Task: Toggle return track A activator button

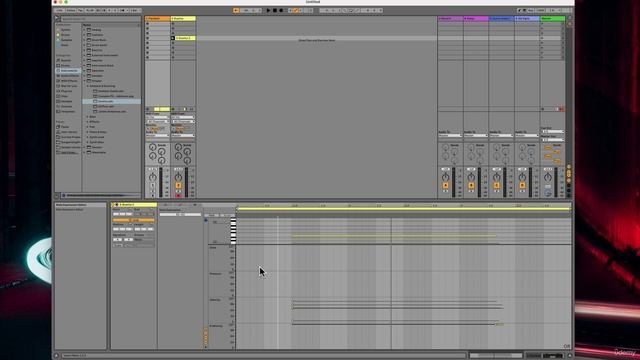Action: [446, 186]
